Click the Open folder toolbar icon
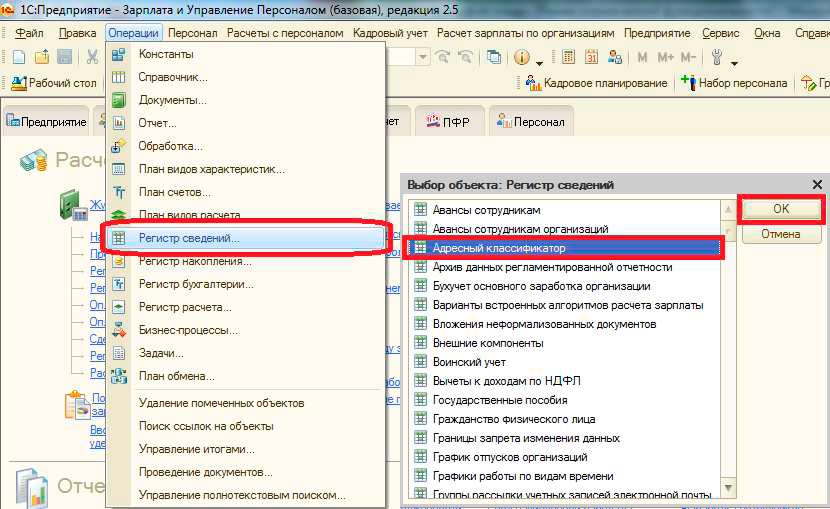 (x=41, y=57)
